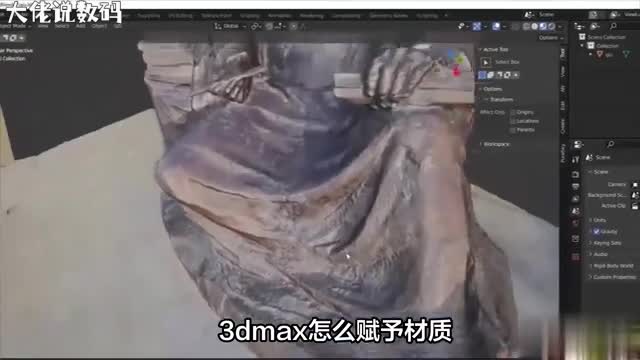Enable the Locations checkbox

coord(513,121)
